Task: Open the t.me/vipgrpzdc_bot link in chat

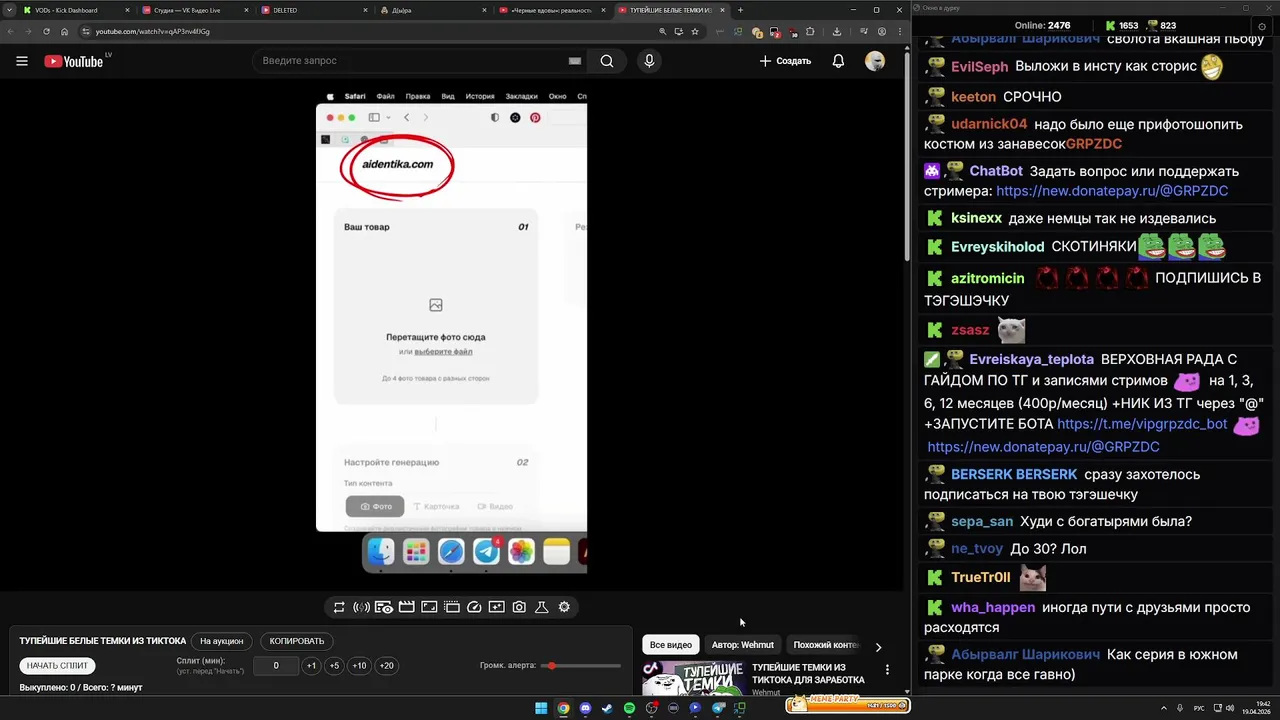Action: [1142, 424]
